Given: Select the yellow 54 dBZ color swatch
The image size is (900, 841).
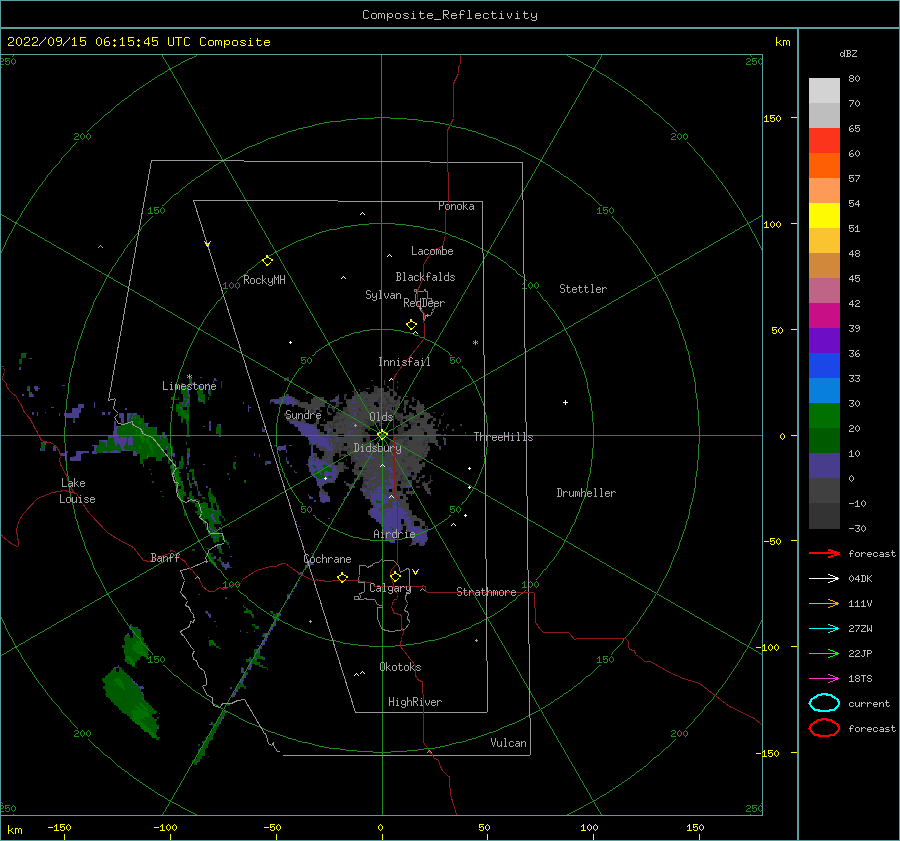Looking at the screenshot, I should click(824, 215).
